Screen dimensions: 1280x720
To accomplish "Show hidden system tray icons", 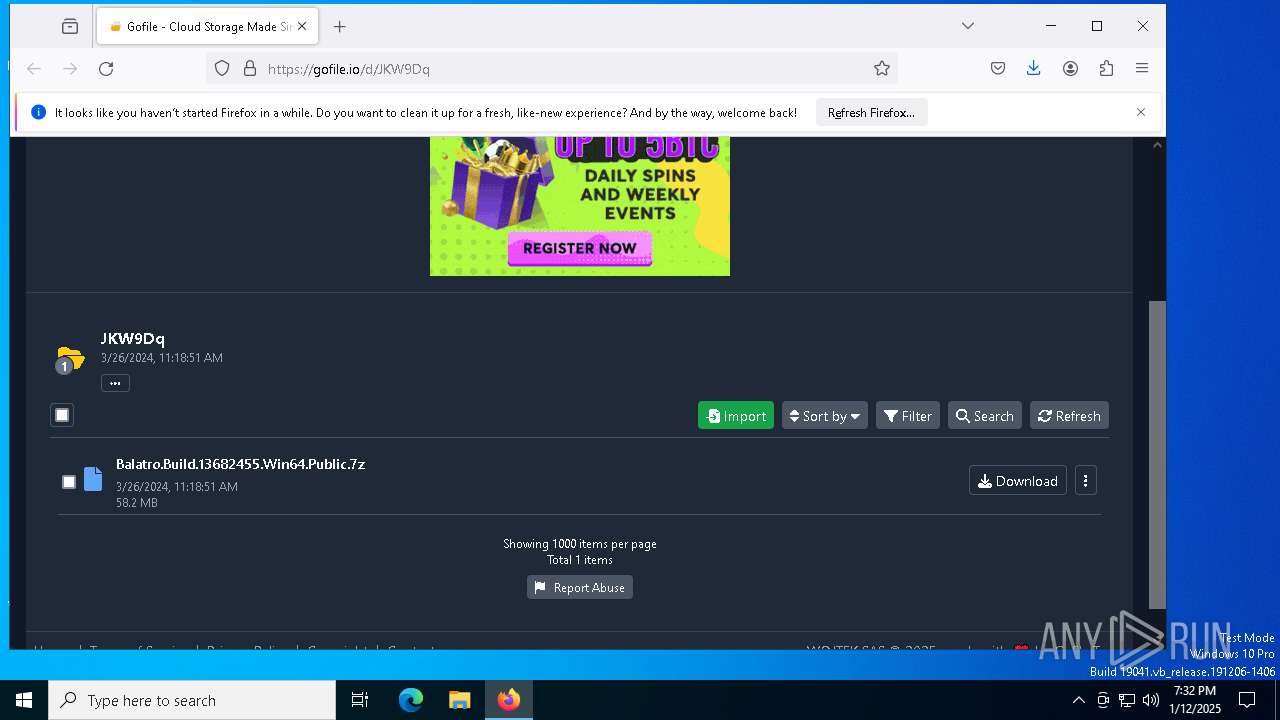I will [x=1078, y=700].
